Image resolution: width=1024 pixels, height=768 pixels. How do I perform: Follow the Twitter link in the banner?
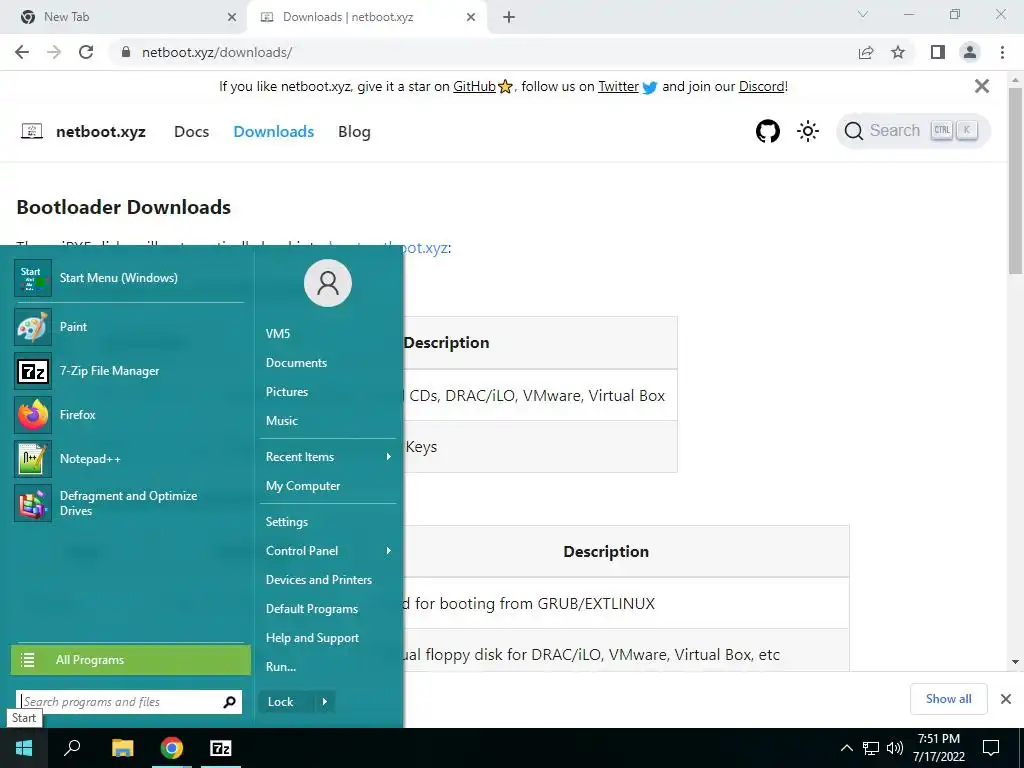618,86
